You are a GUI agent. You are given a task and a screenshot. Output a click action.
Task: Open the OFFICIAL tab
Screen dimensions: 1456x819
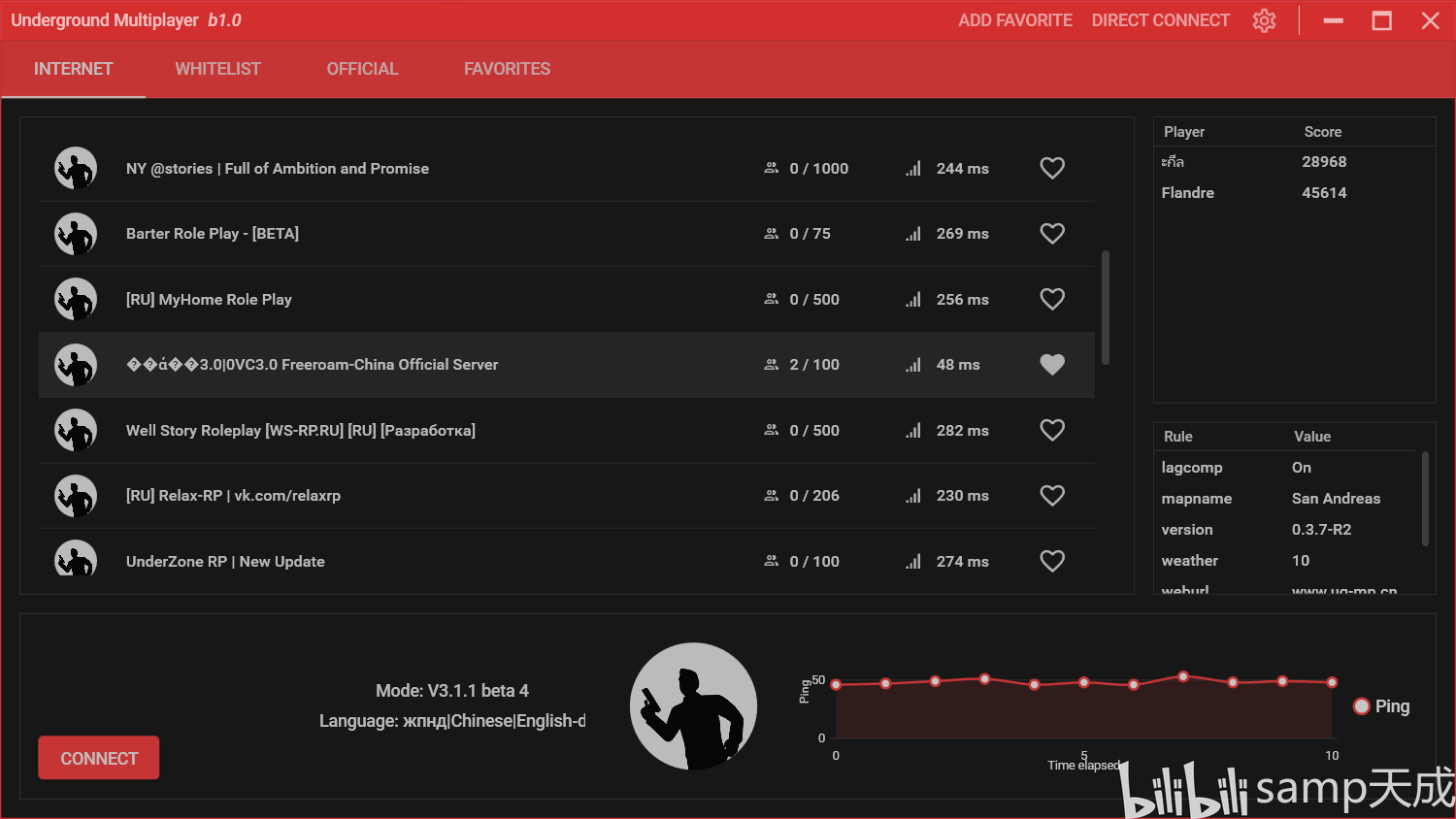point(363,69)
